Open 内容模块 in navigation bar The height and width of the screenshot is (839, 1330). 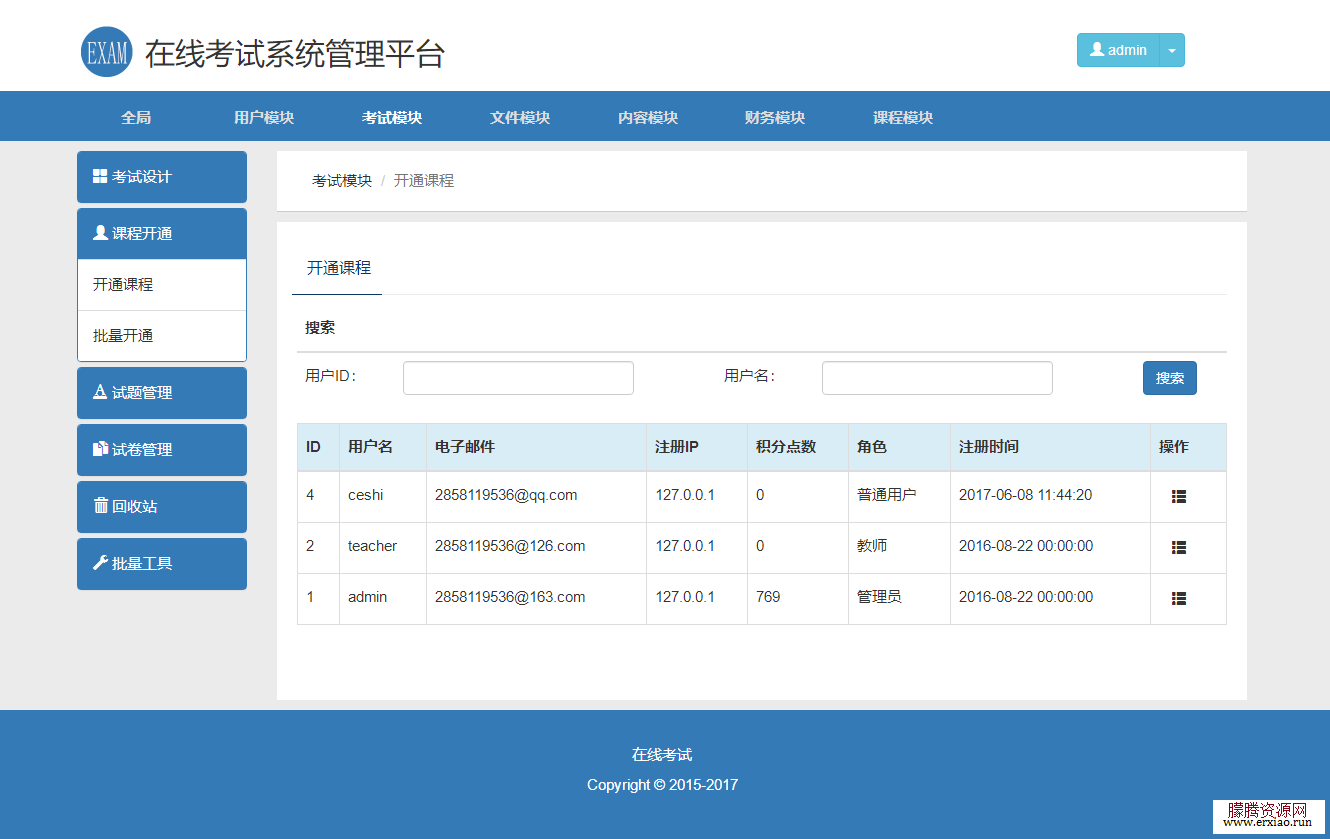click(648, 117)
